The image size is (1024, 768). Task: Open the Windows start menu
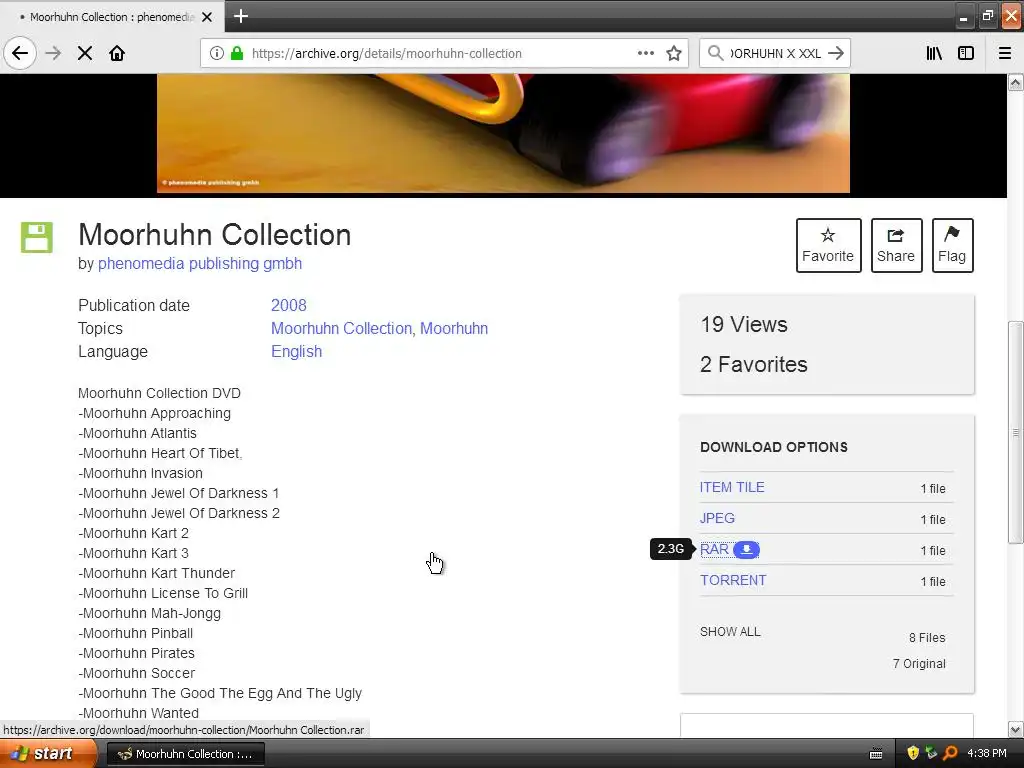[x=47, y=754]
